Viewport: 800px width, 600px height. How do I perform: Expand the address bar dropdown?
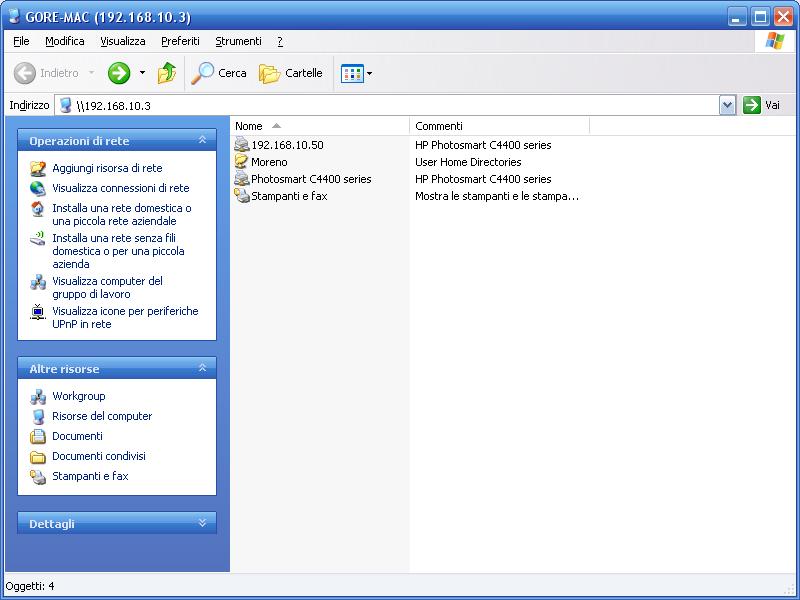coord(728,106)
